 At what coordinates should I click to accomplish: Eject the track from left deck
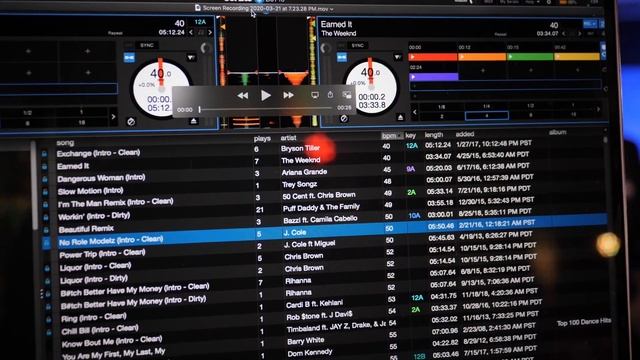[x=193, y=121]
